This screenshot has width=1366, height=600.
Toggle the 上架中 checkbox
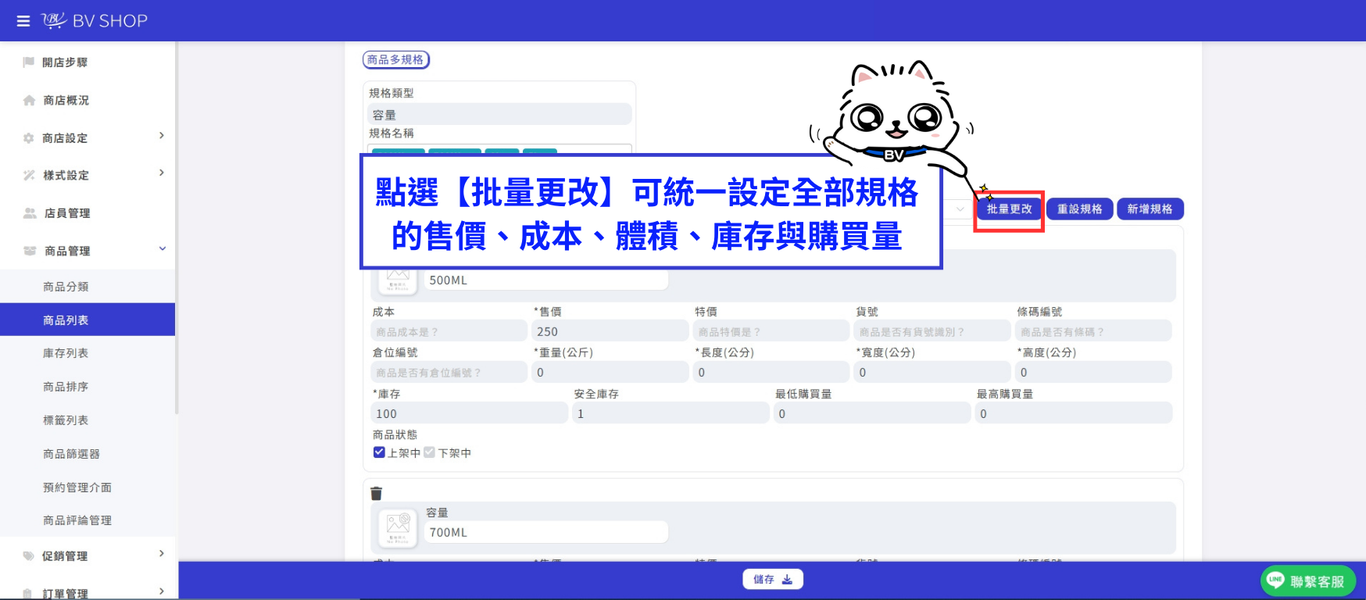point(379,452)
